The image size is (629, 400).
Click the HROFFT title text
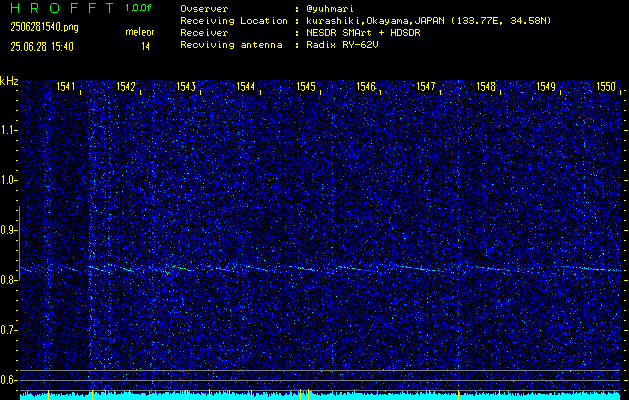[x=63, y=8]
